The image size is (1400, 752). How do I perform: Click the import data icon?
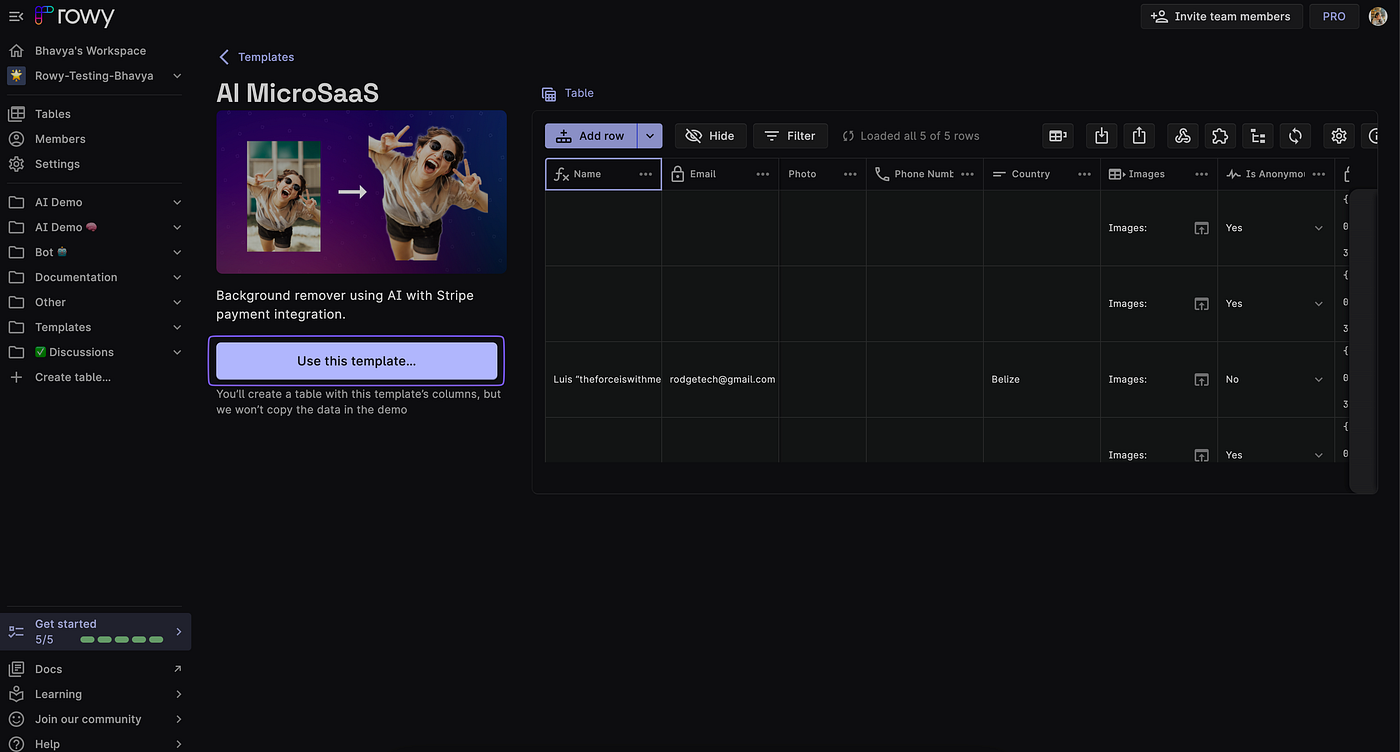1101,136
